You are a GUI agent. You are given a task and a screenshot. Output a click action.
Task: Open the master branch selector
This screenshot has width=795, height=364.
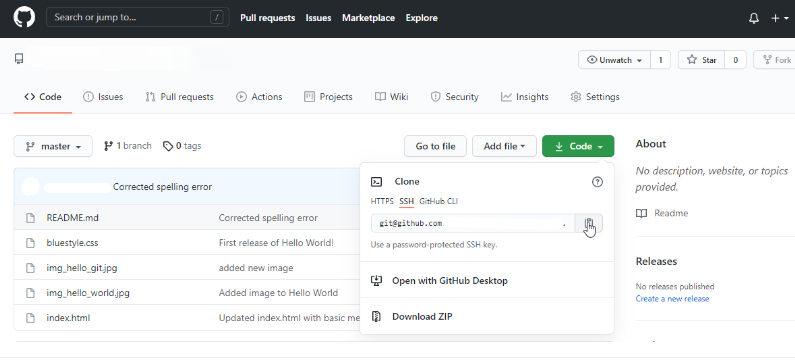53,146
